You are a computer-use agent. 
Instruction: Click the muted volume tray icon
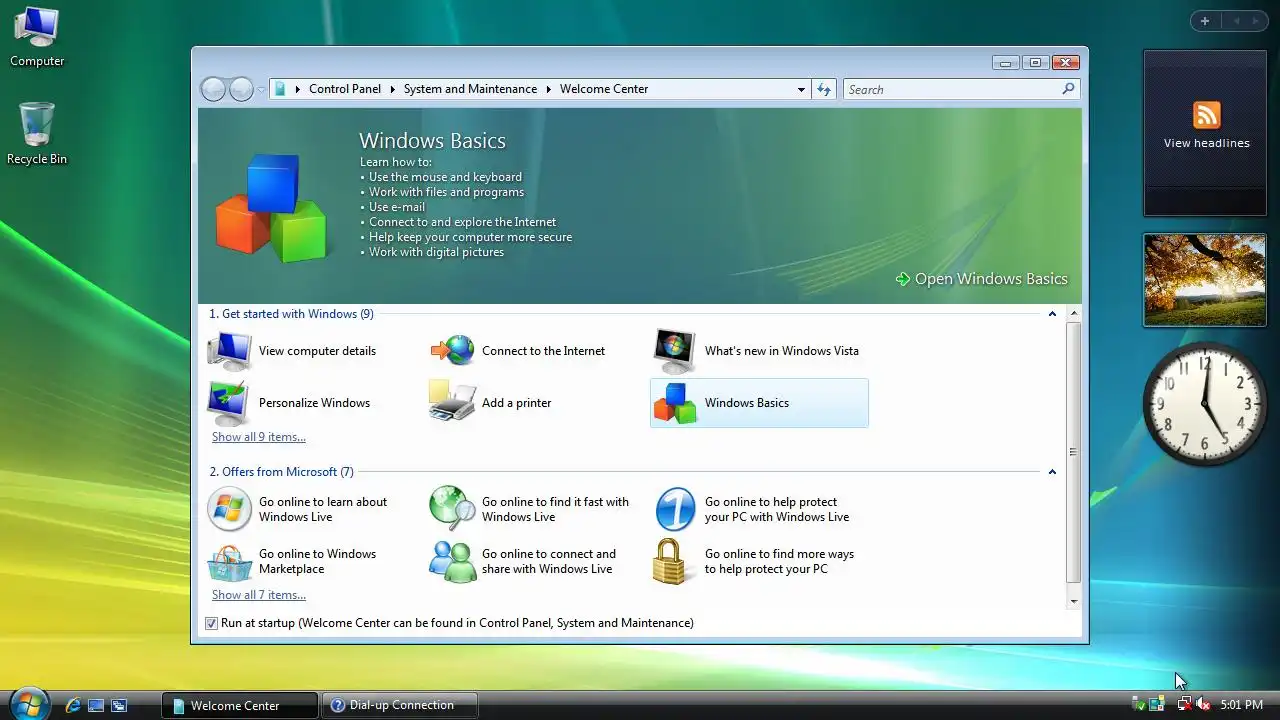pyautogui.click(x=1204, y=705)
